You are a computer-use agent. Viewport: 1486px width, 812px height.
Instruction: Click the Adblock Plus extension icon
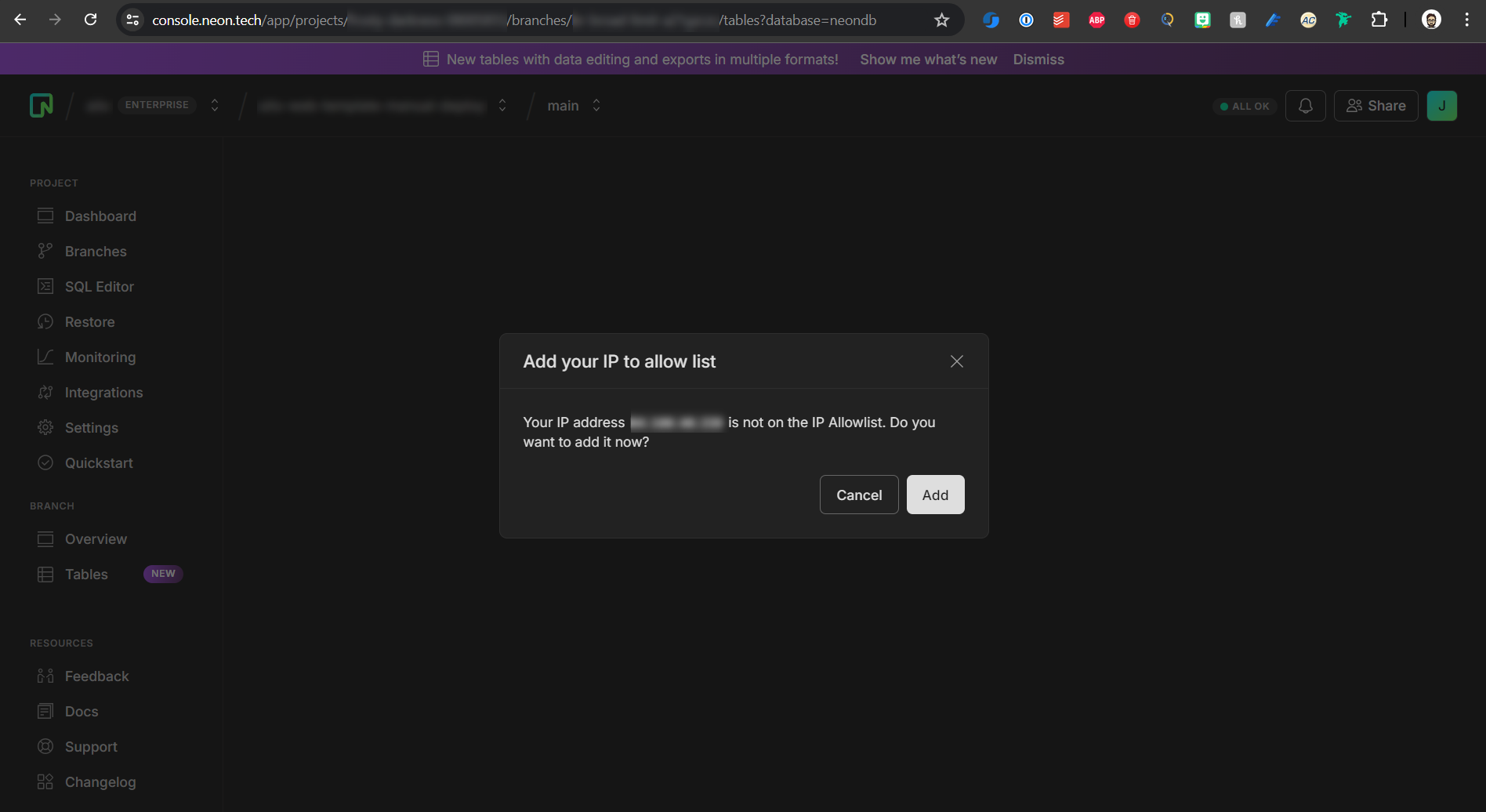click(x=1096, y=20)
